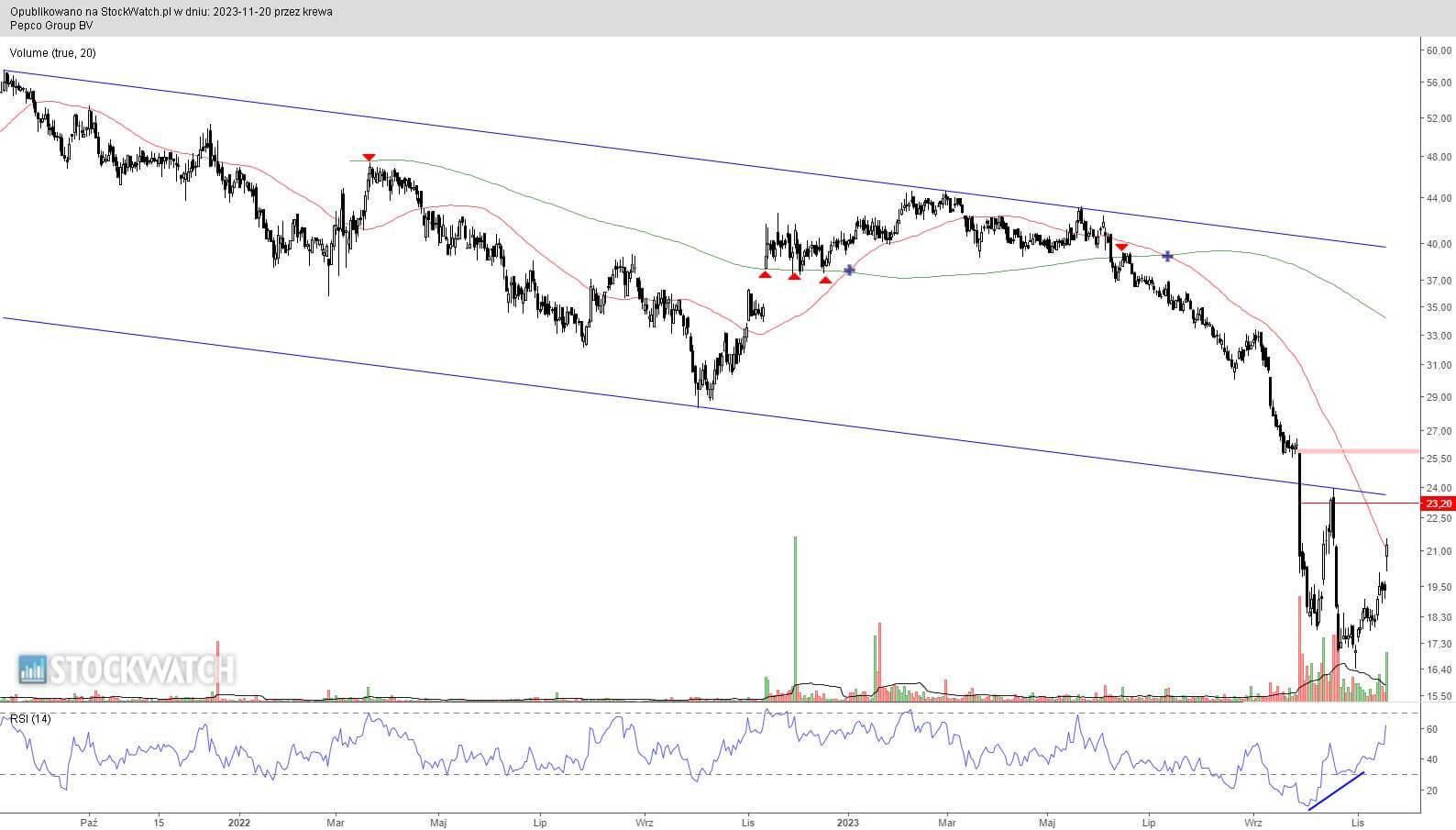
Task: Click the StockWatch logo watermark
Action: 127,670
